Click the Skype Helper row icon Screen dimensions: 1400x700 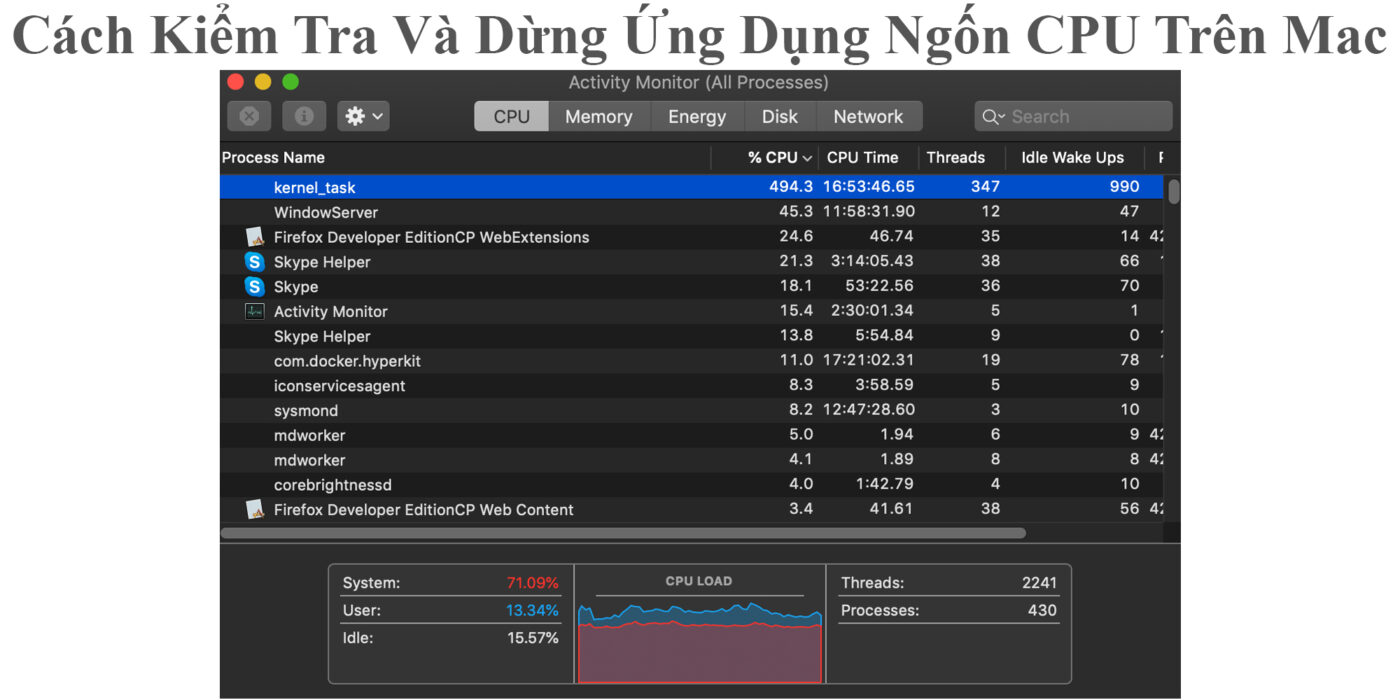254,261
